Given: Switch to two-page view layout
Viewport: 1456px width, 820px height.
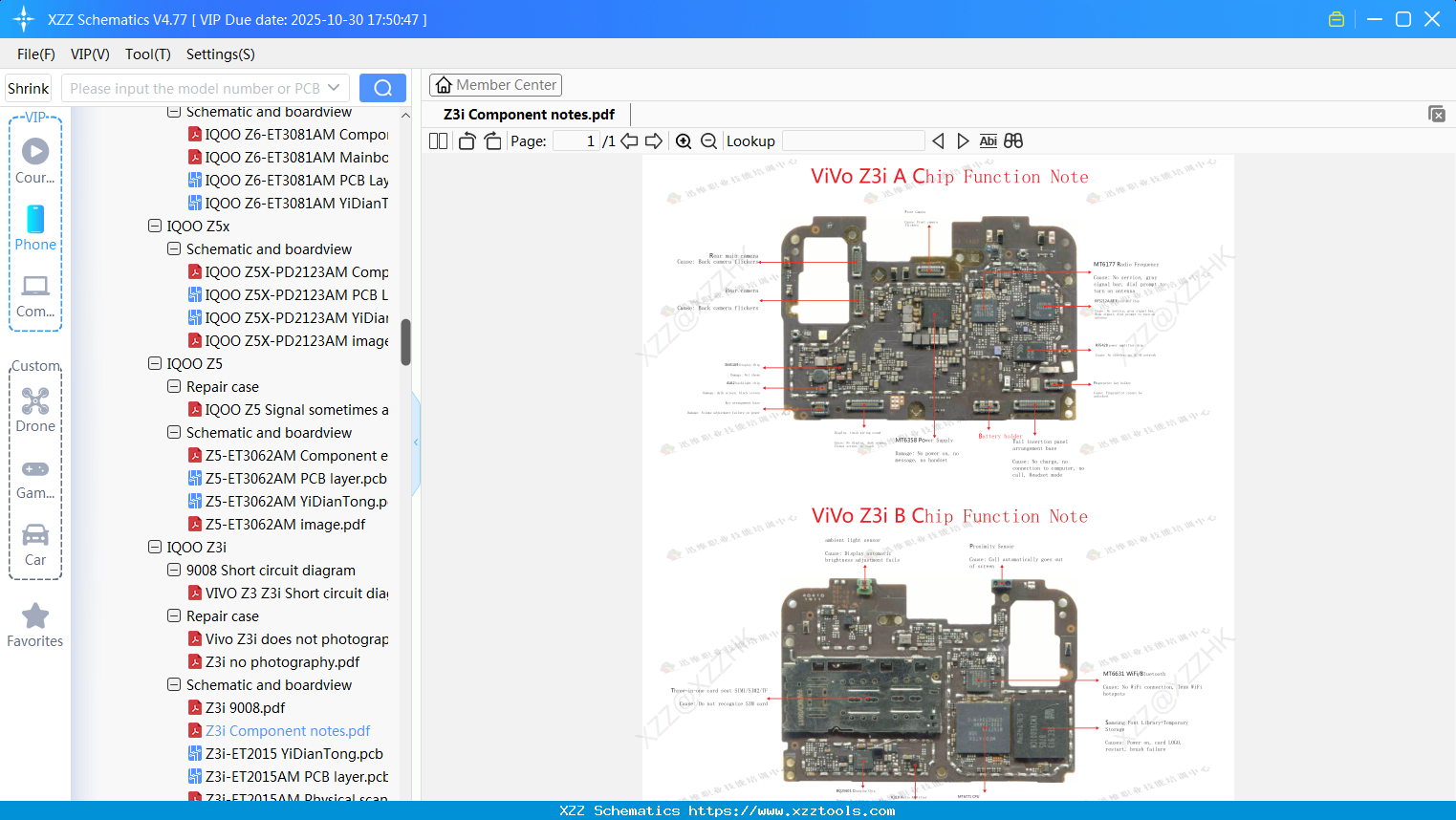Looking at the screenshot, I should coord(437,140).
